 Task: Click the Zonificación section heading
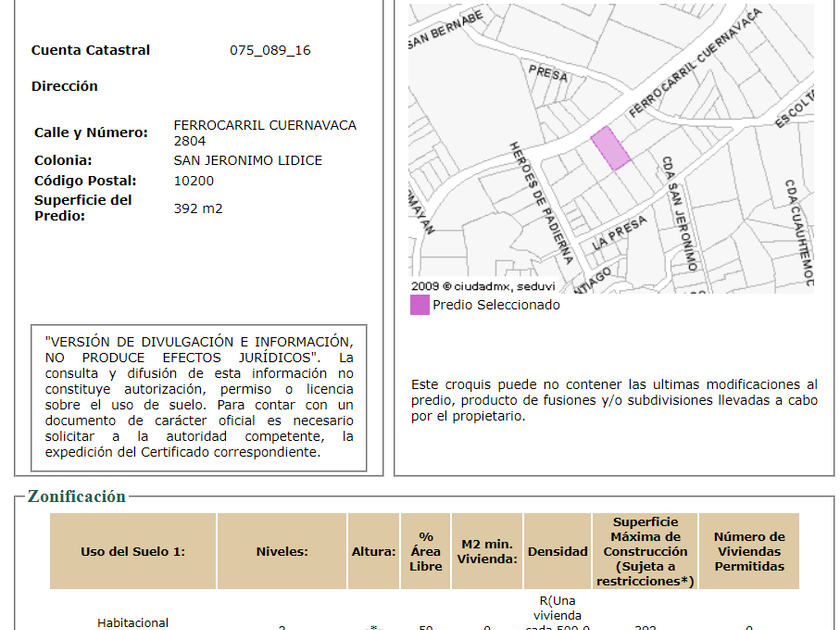77,496
